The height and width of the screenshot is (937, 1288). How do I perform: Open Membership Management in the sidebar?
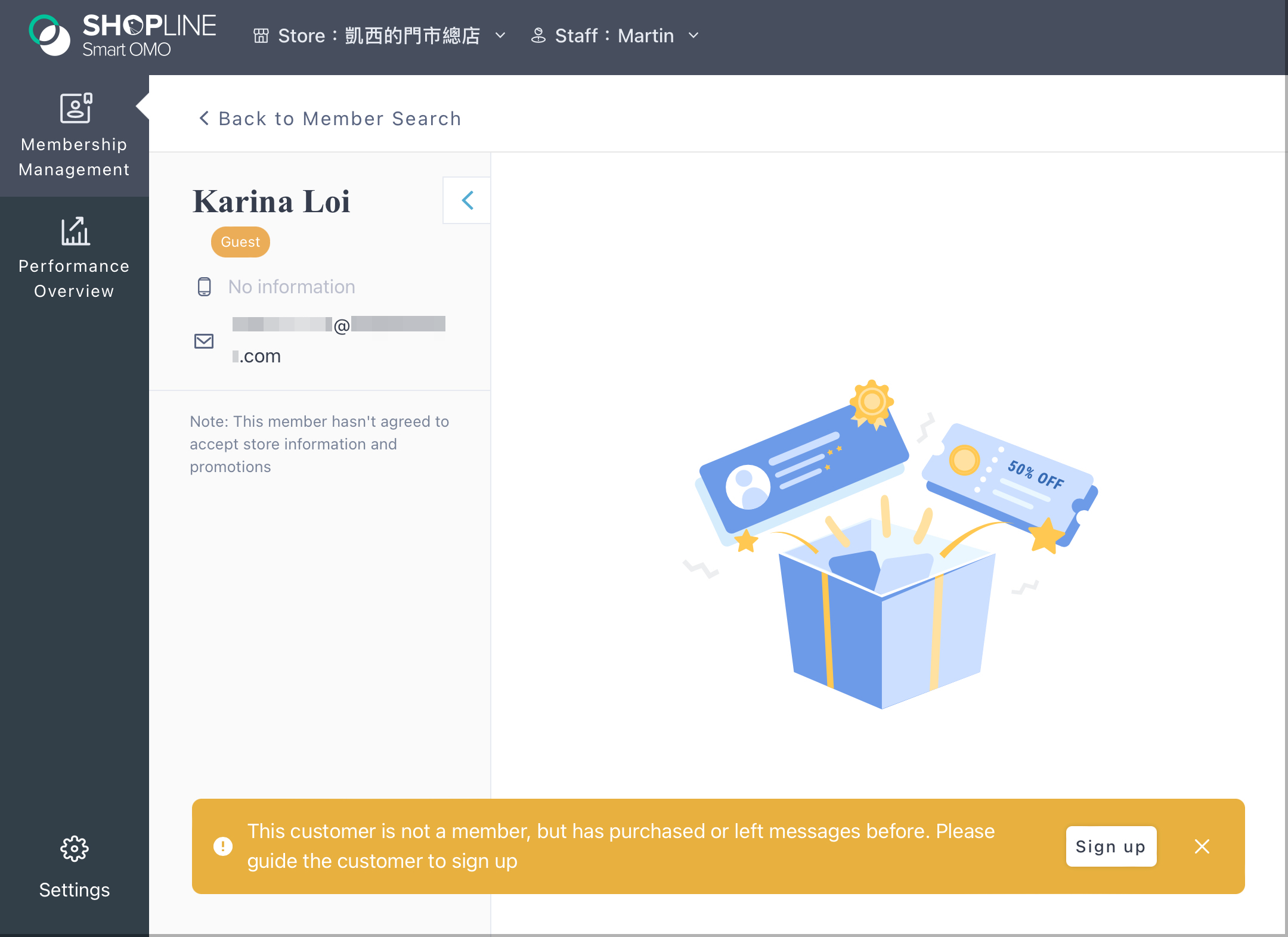pyautogui.click(x=75, y=135)
